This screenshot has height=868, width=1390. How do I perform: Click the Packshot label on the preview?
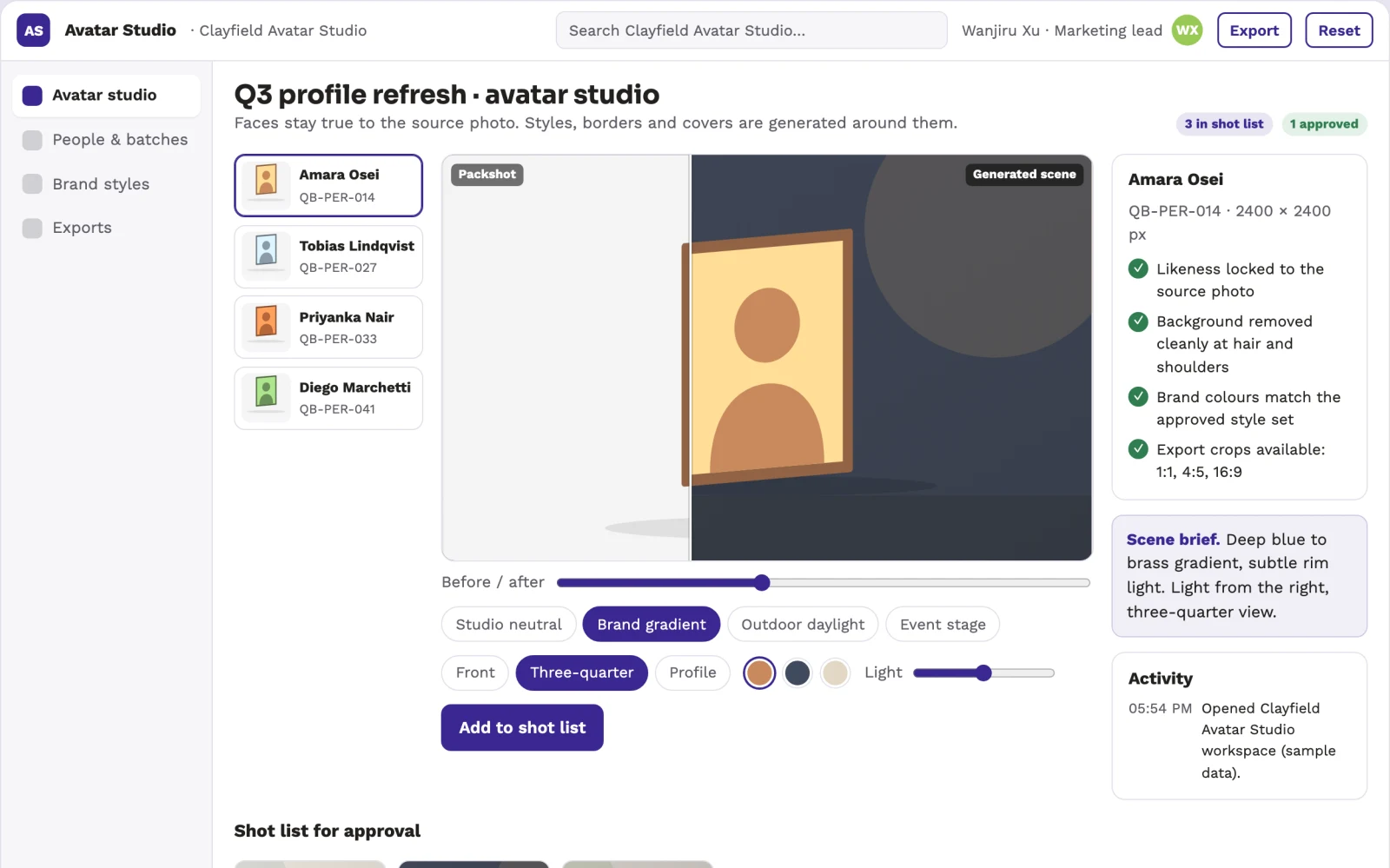tap(486, 175)
